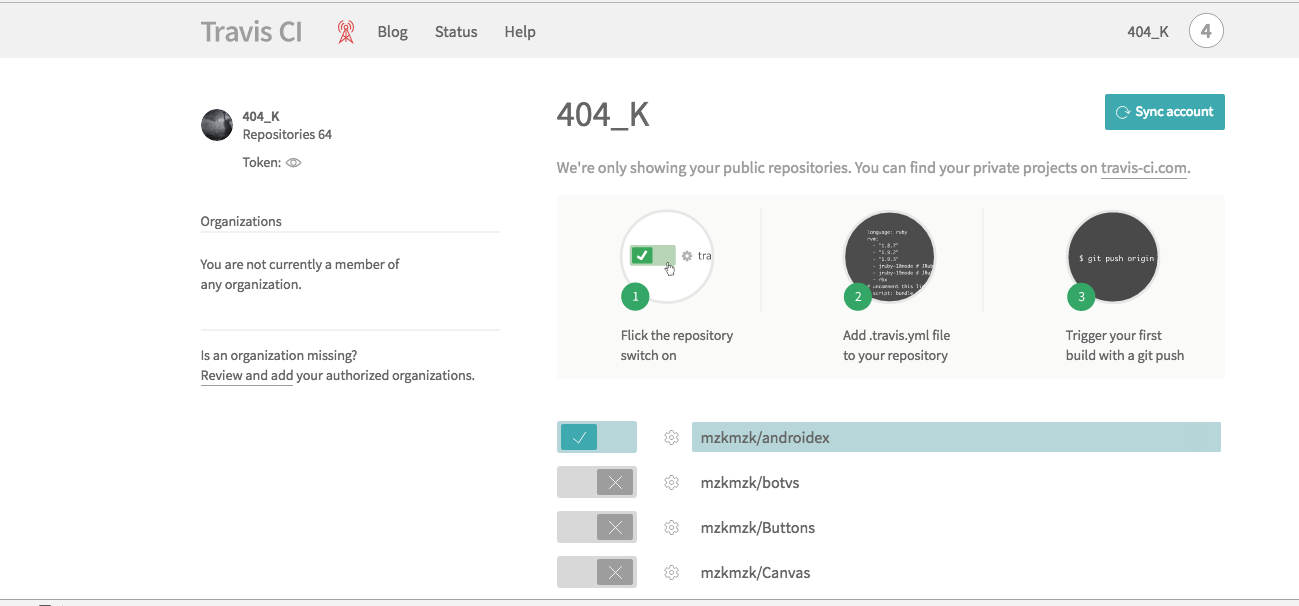This screenshot has width=1299, height=606.
Task: Click the Travis CI logo
Action: tap(251, 32)
